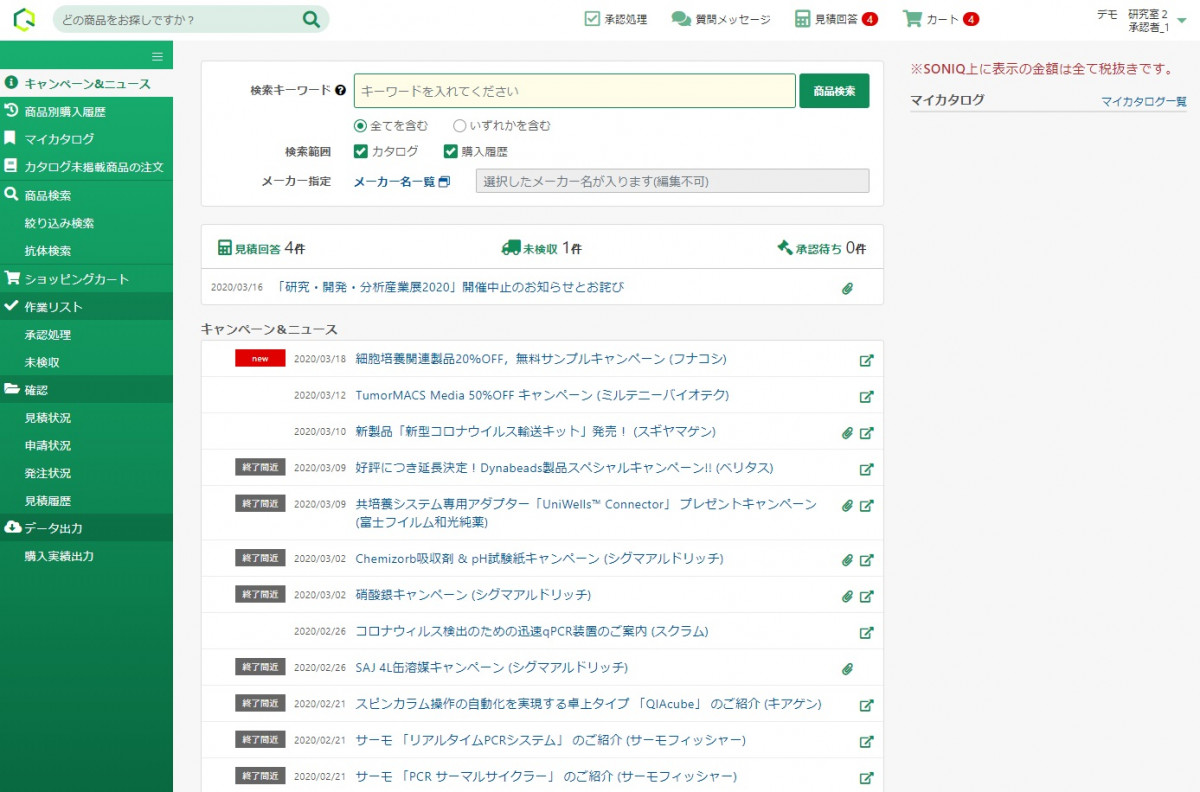Screen dimensions: 1200x792
Task: Open 見積回答 4件 summary
Action: pyautogui.click(x=261, y=248)
